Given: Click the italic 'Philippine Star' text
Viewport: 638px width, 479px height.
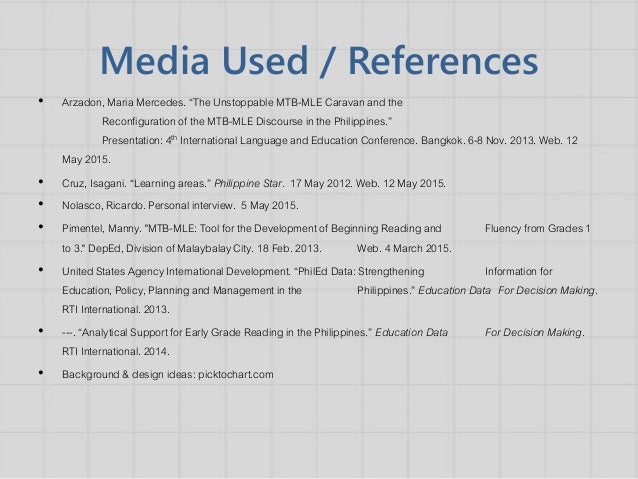Looking at the screenshot, I should (248, 184).
